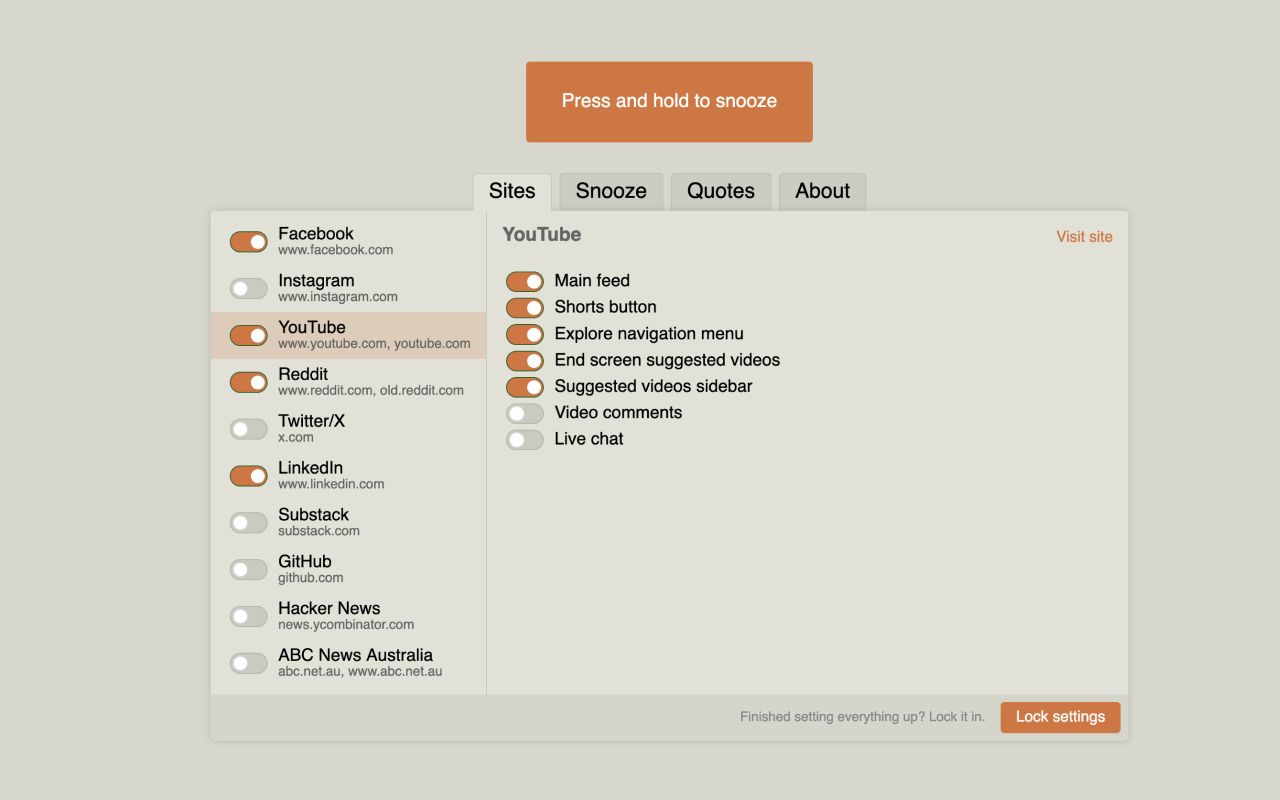
Task: Click the substack.com domain text
Action: click(x=319, y=531)
